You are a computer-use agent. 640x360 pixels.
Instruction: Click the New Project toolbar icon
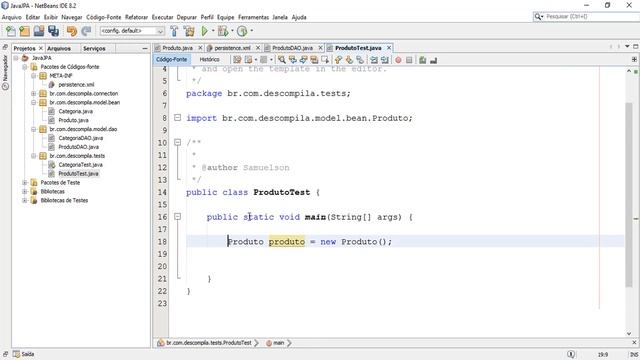[x=24, y=31]
